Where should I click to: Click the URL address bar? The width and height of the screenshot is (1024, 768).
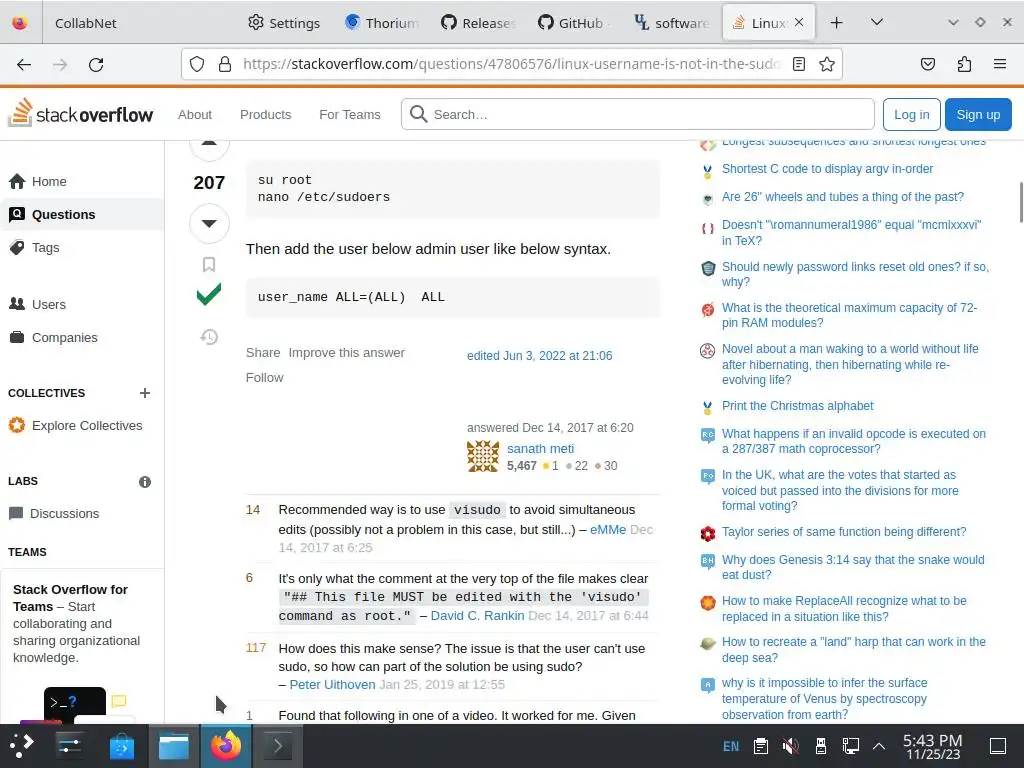[x=511, y=64]
